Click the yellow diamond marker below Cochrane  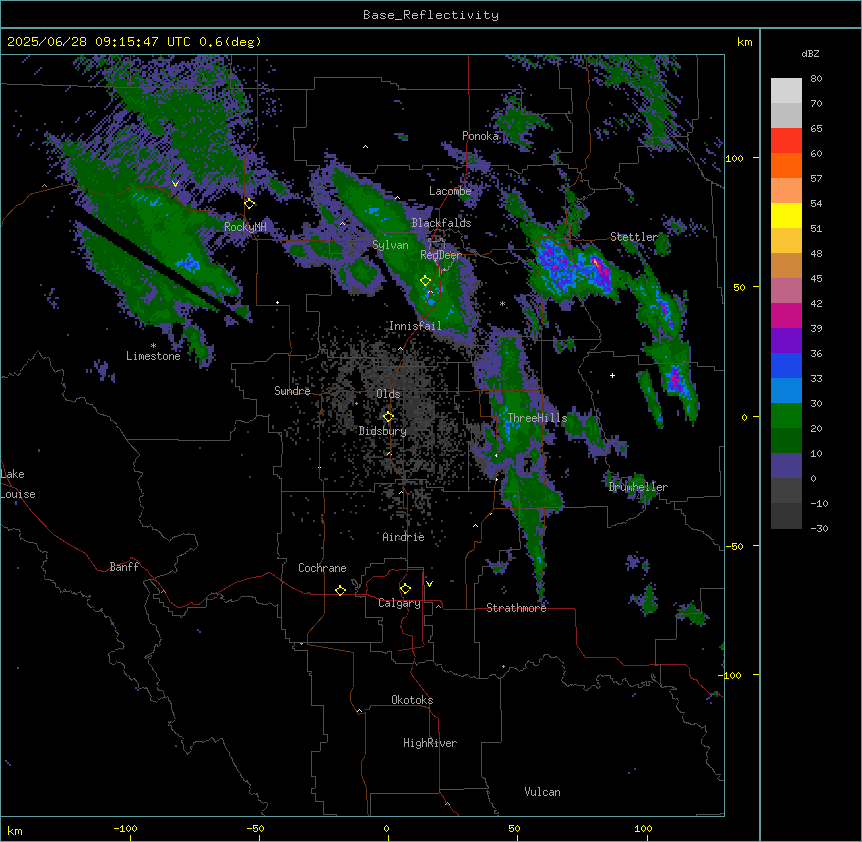coord(340,590)
